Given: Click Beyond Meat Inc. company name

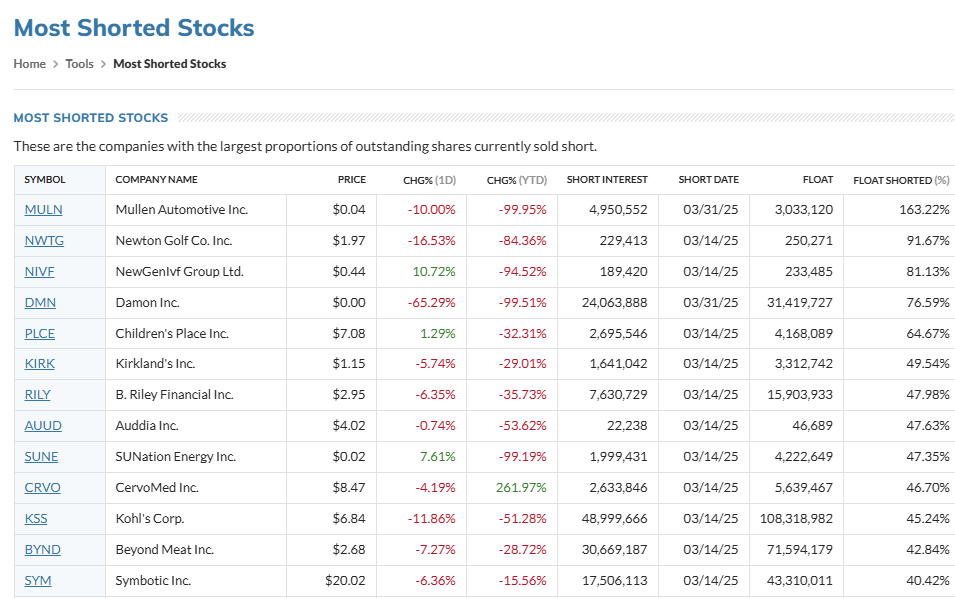Looking at the screenshot, I should [164, 550].
